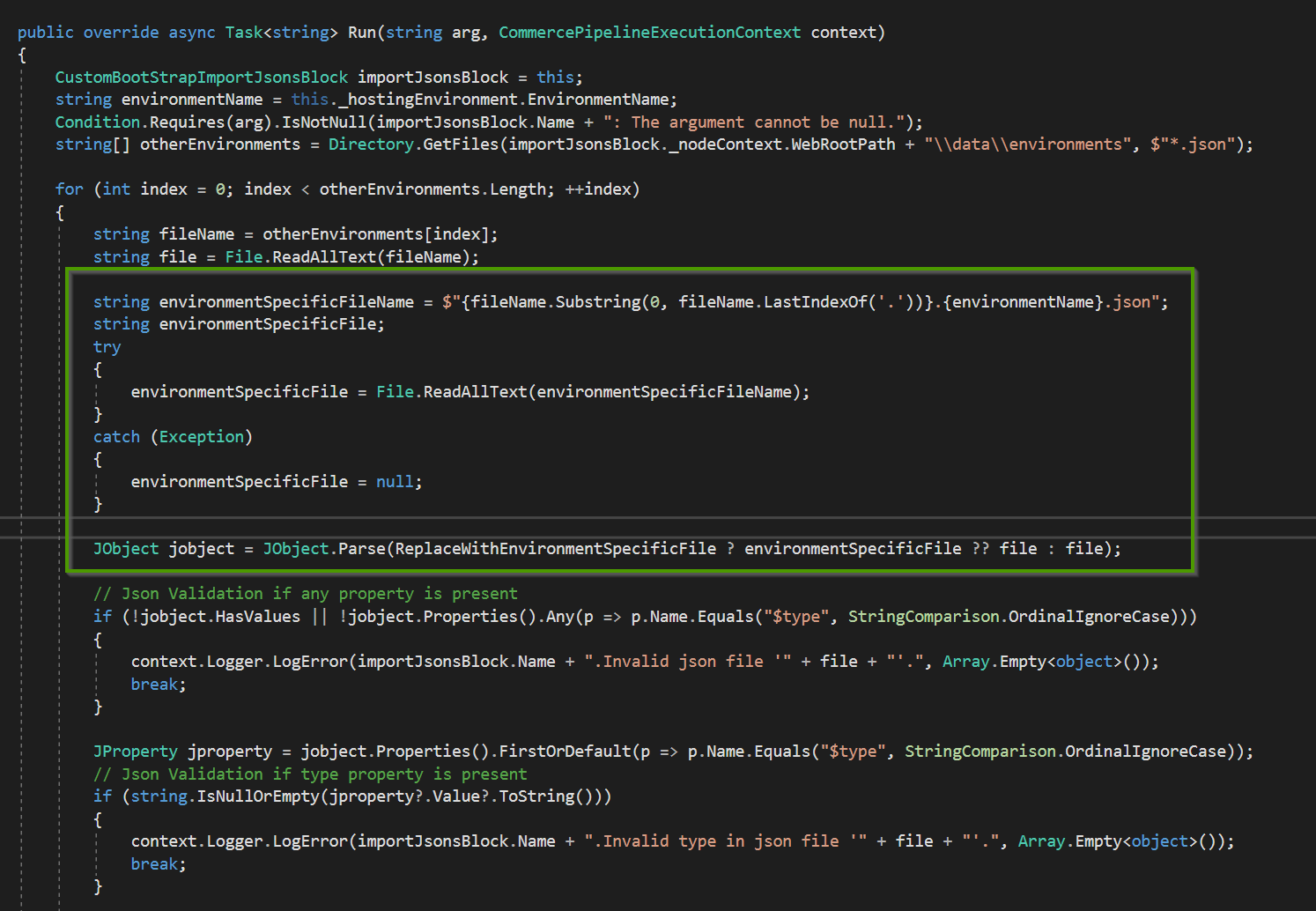Click the 'WebRootPath' property

(843, 144)
